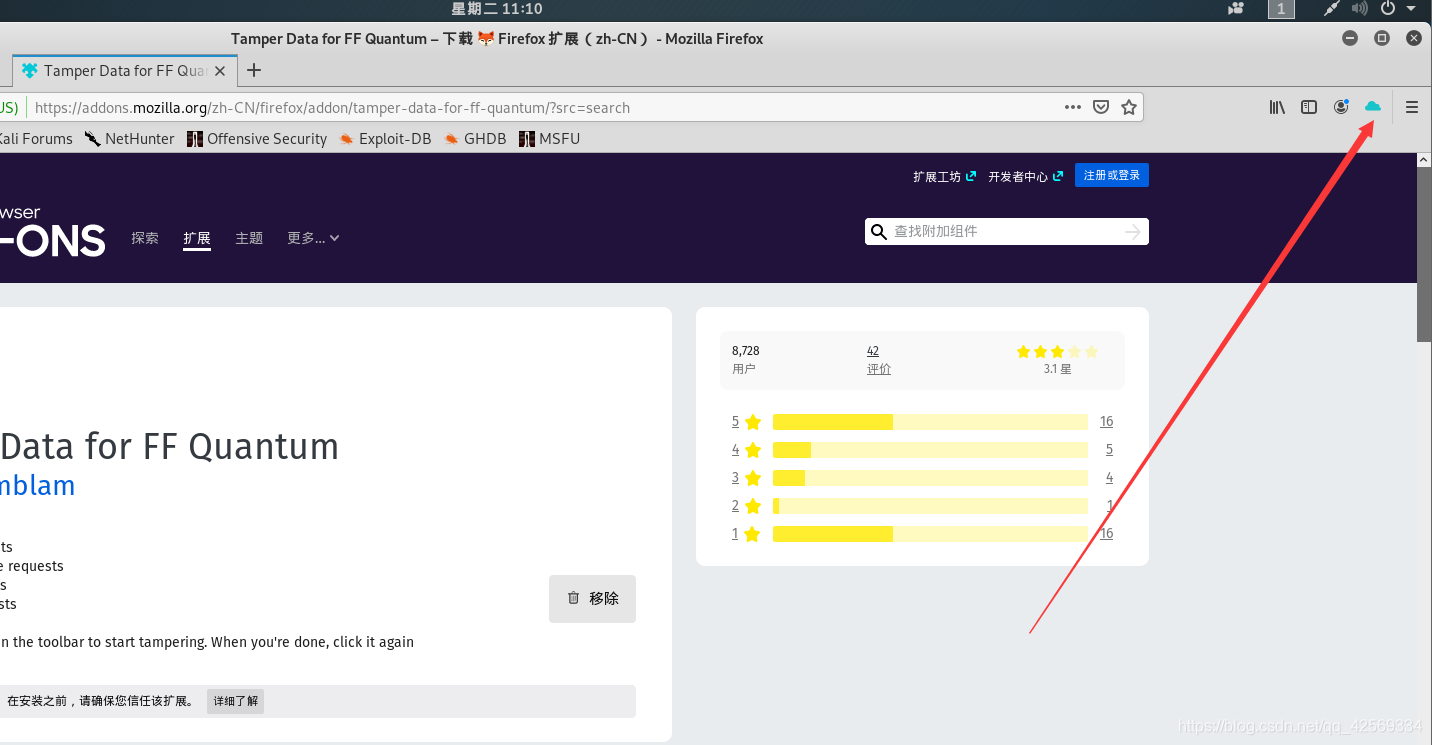Go to the 探索 nav item
This screenshot has width=1432, height=745.
(x=145, y=238)
